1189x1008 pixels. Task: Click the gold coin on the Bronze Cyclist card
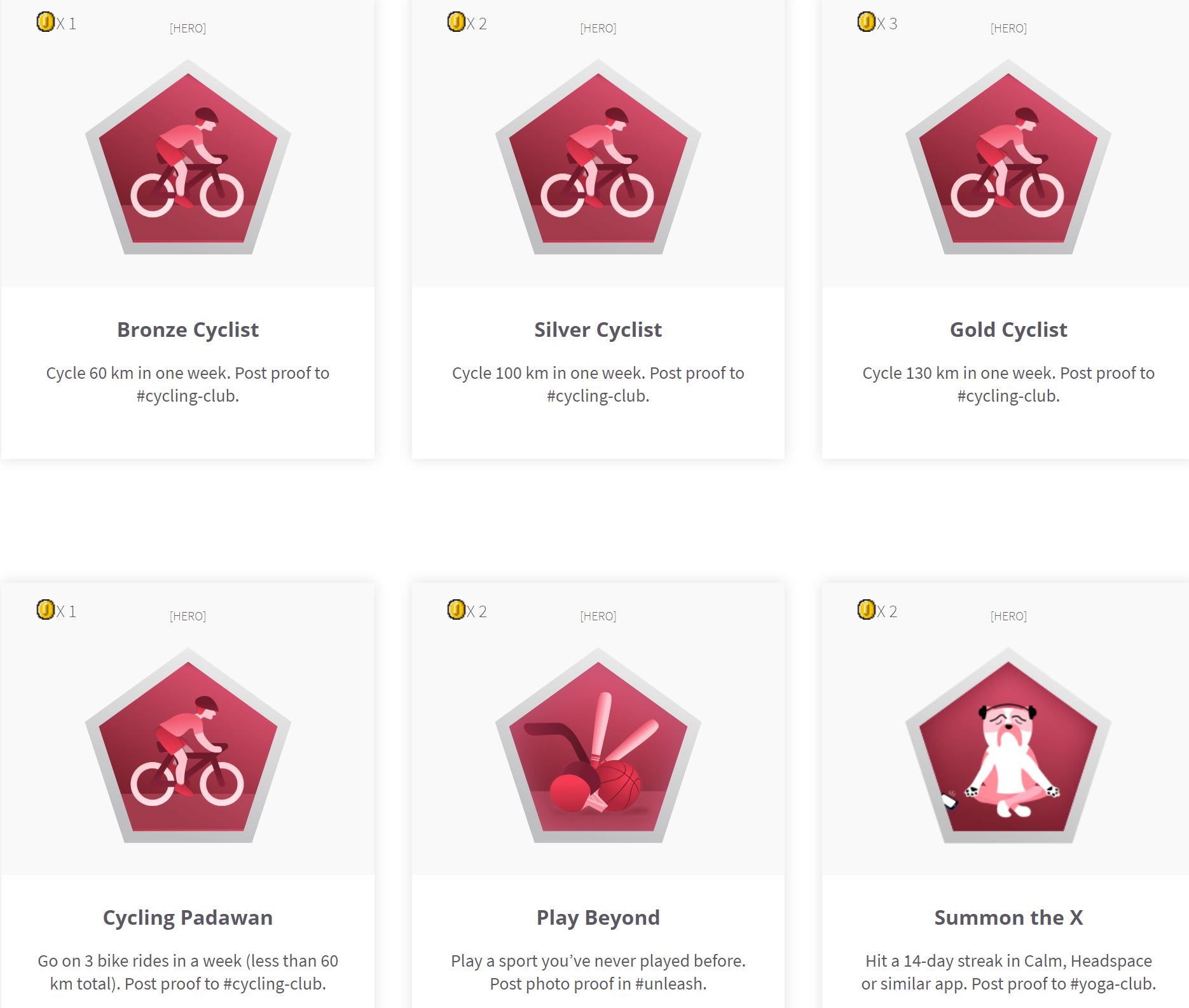point(46,22)
